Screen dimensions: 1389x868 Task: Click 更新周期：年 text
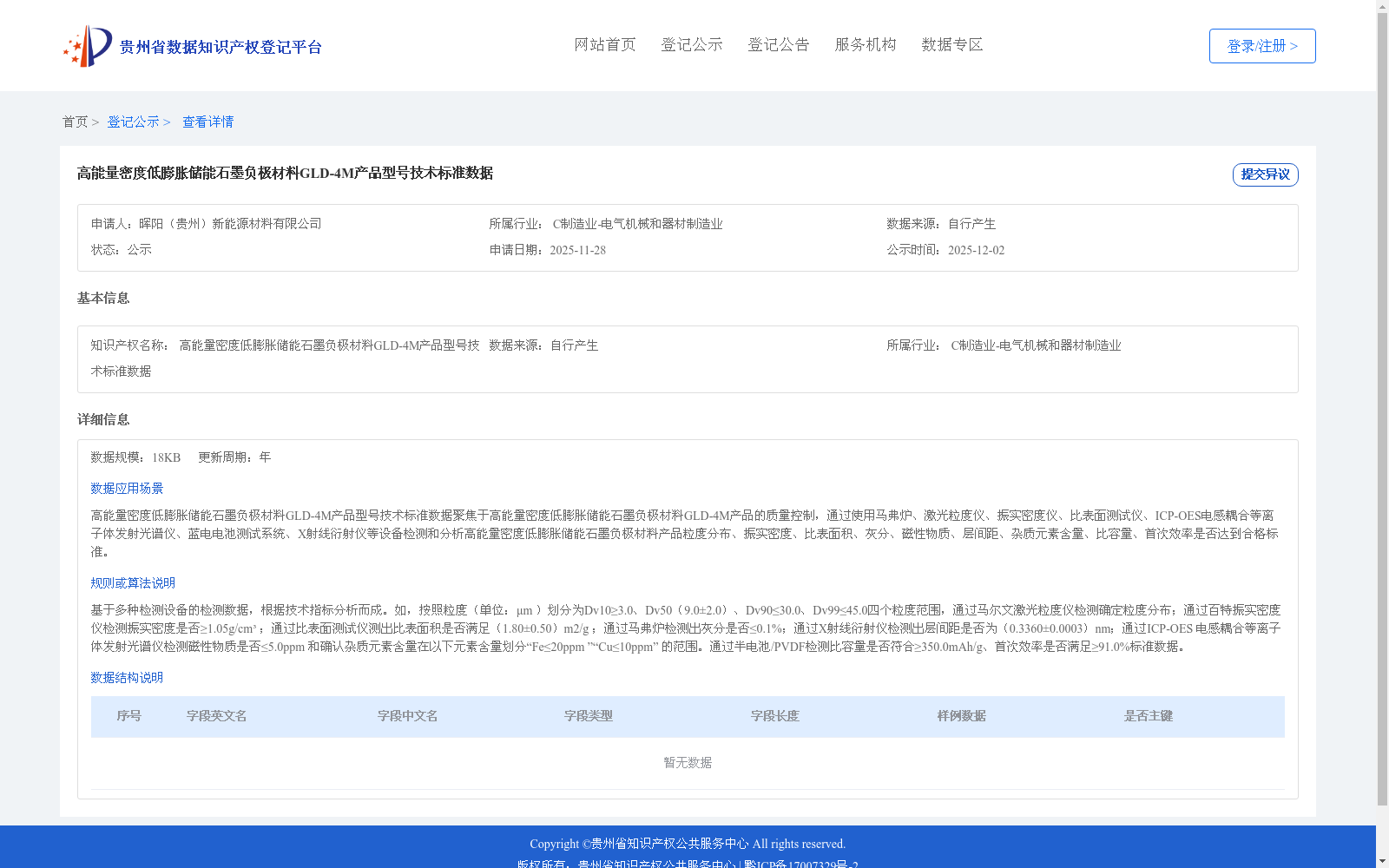tap(234, 457)
